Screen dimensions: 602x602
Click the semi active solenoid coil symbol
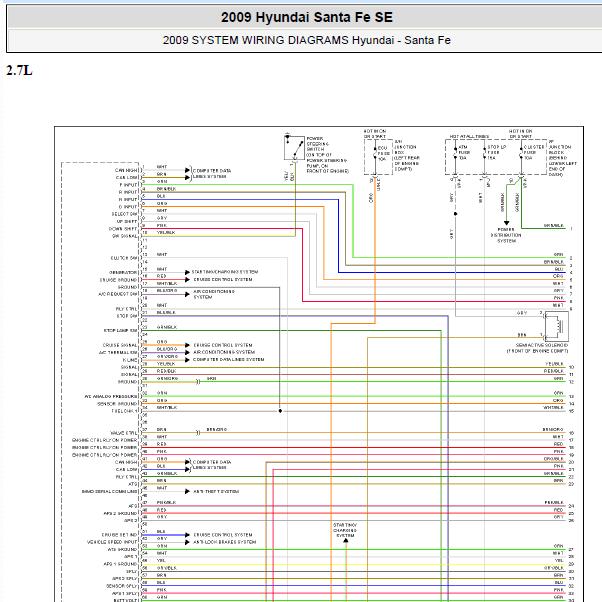tap(556, 327)
